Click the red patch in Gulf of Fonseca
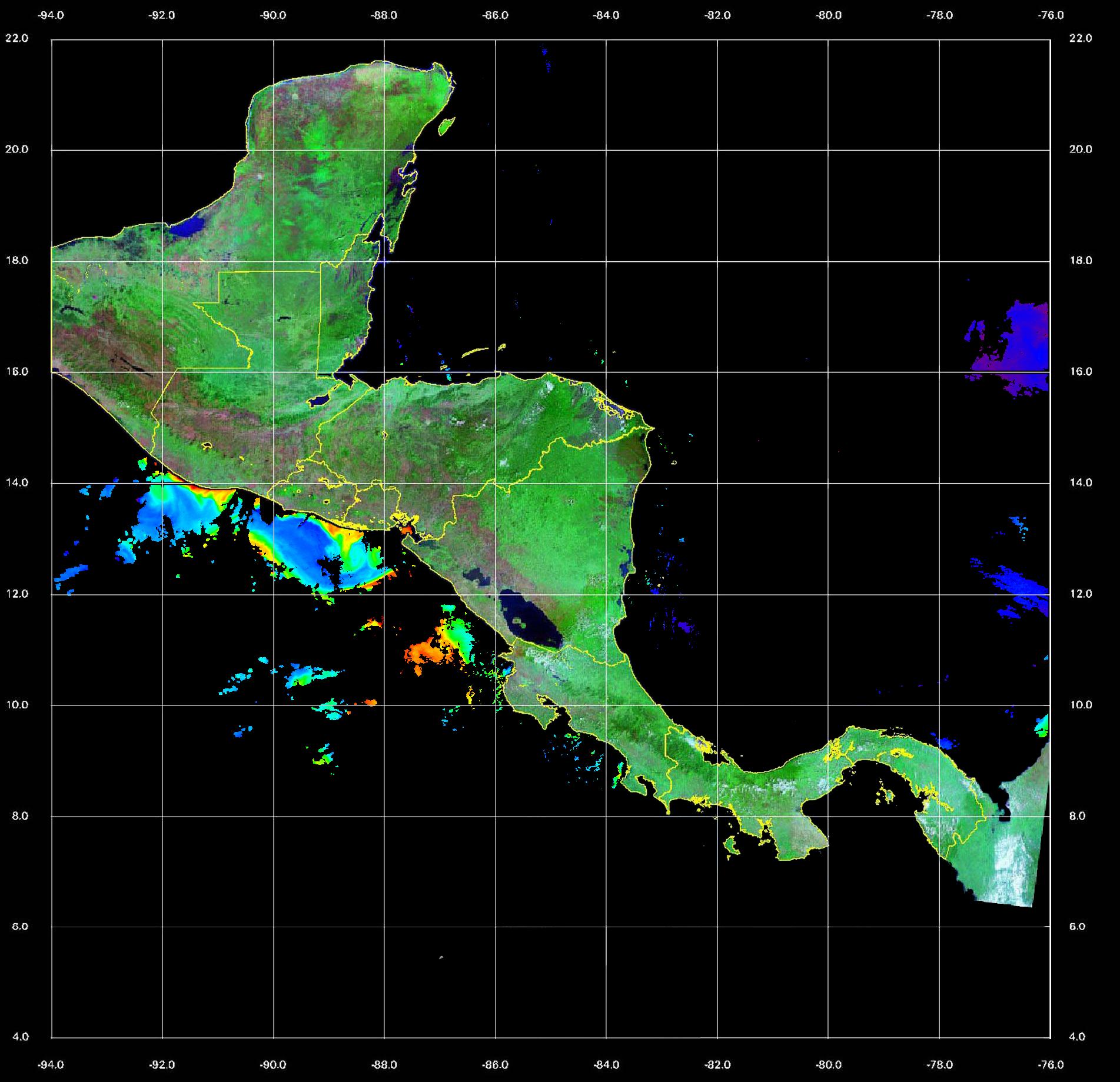The image size is (1120, 1082). tap(407, 530)
